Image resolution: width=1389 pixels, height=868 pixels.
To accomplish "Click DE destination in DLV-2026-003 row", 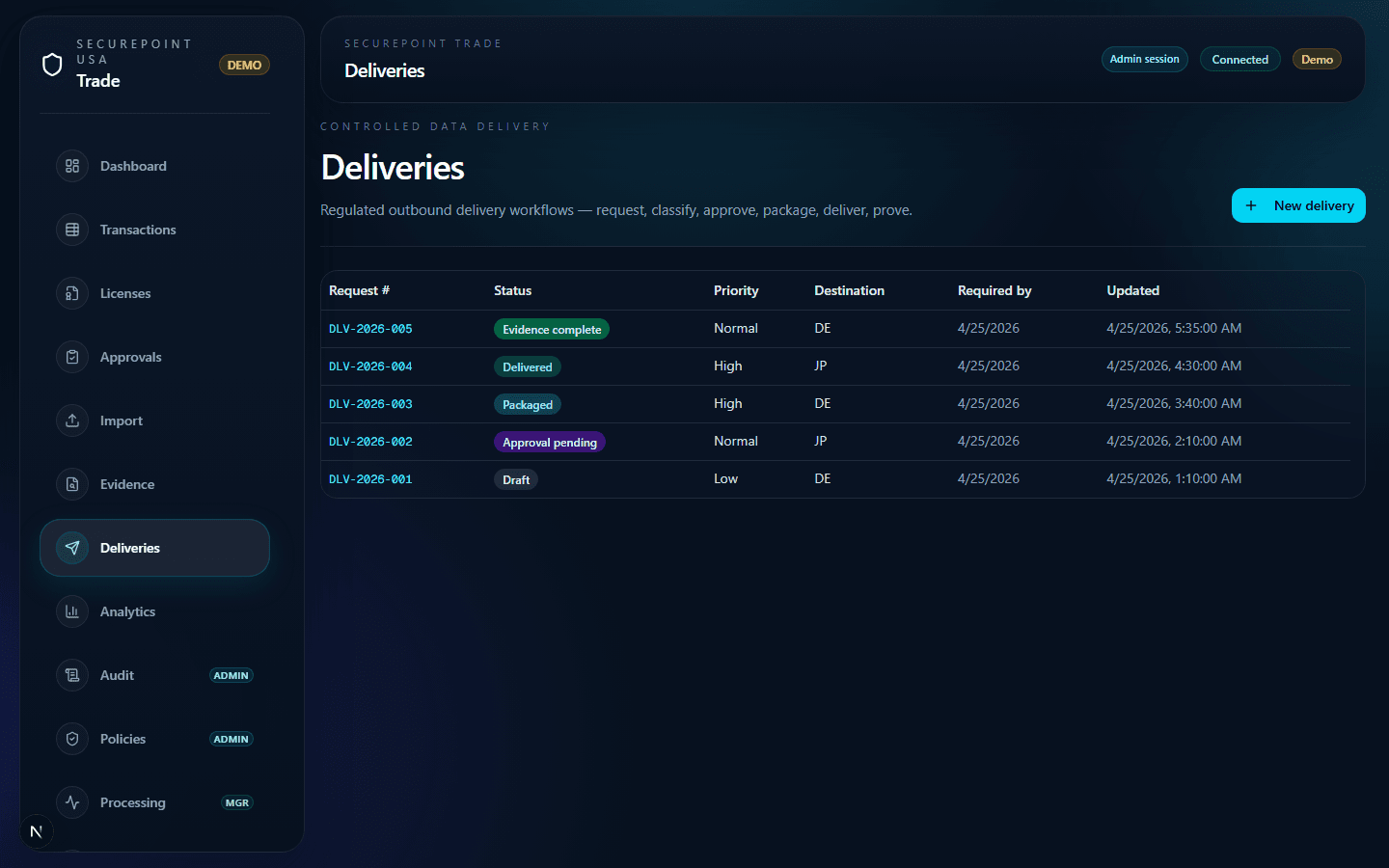I will 823,403.
